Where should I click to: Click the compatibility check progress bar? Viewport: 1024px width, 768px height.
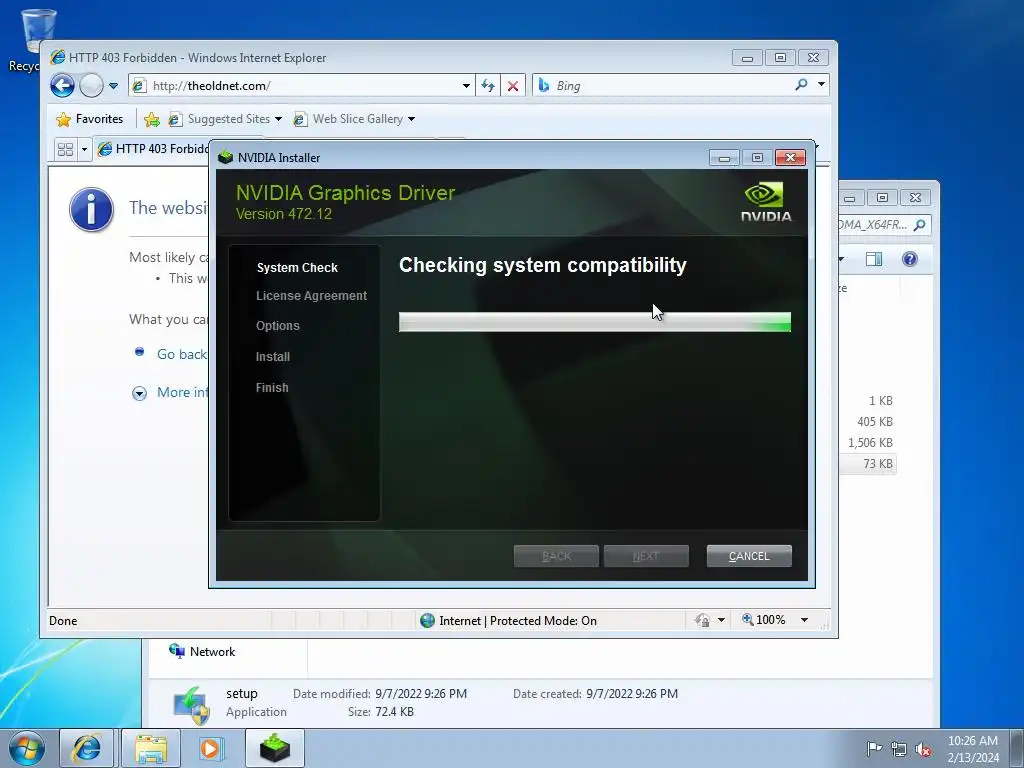pyautogui.click(x=595, y=322)
